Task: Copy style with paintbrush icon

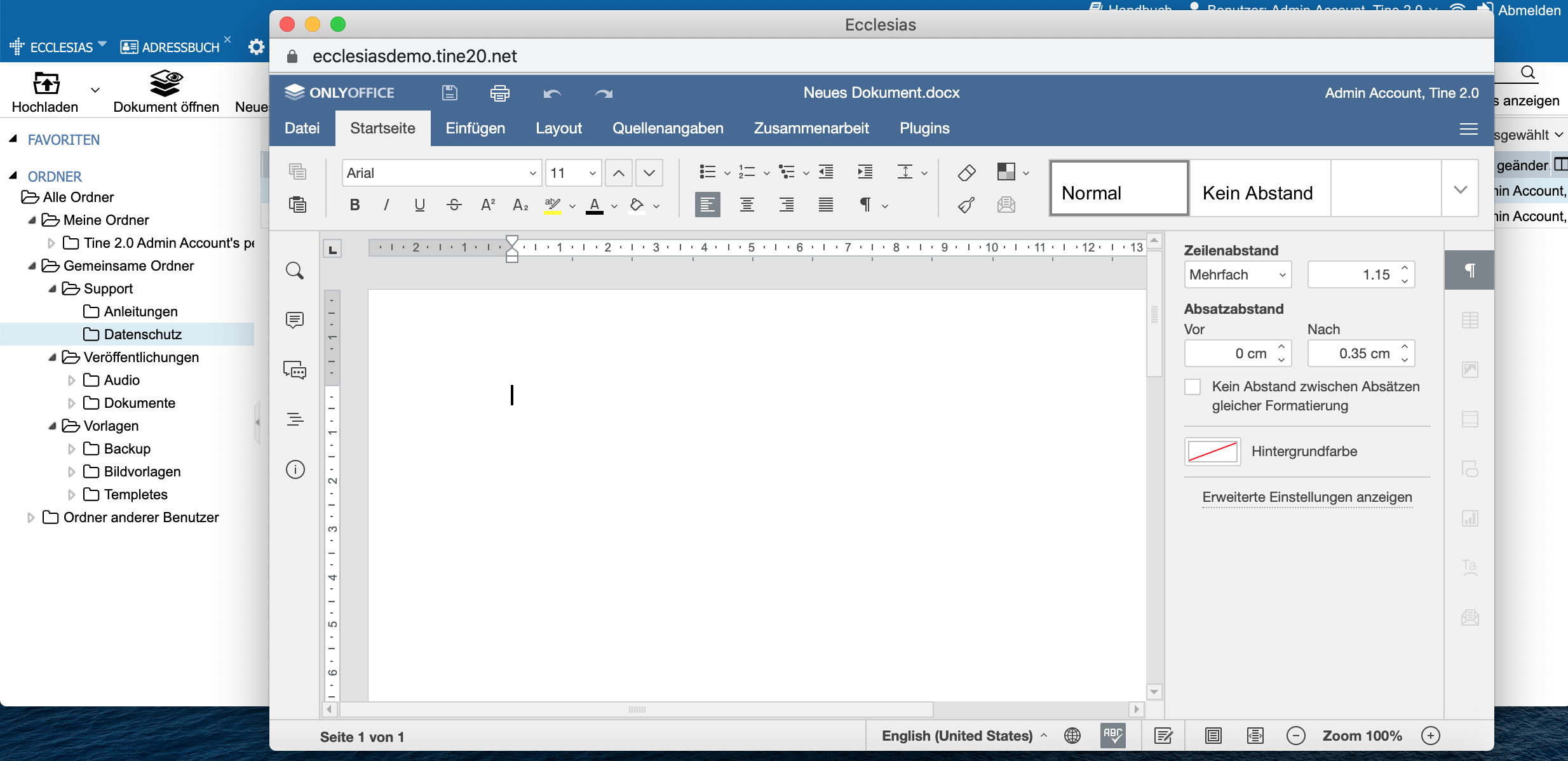Action: (x=966, y=205)
